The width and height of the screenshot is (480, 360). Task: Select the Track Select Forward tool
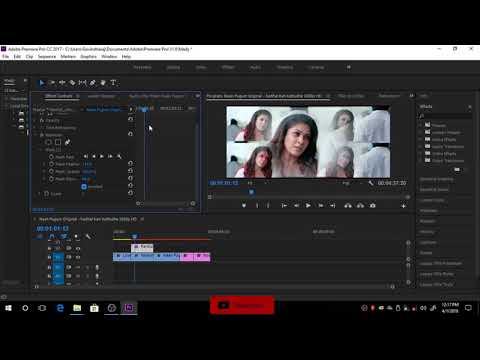coord(52,83)
